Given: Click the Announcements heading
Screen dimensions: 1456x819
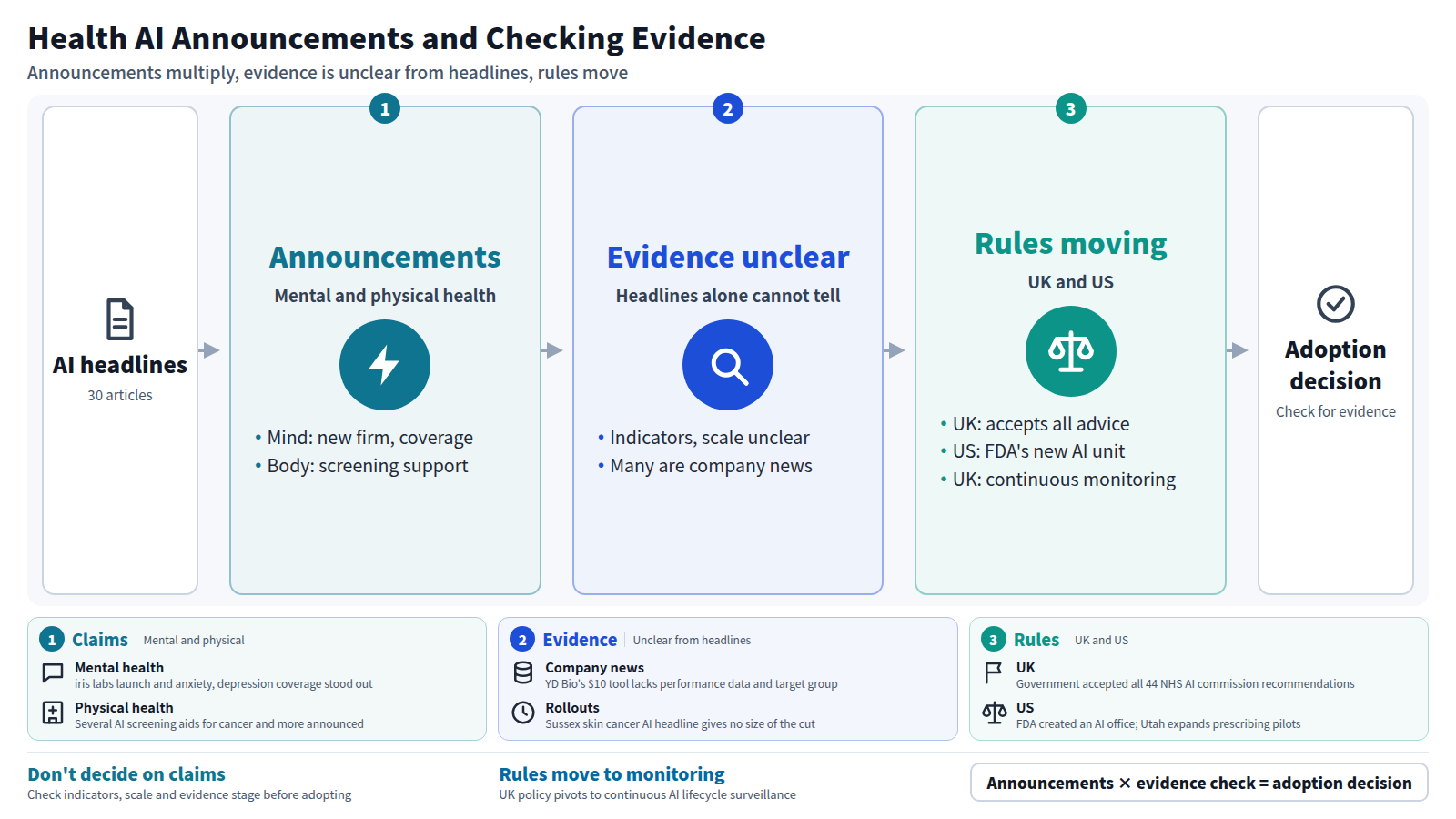Looking at the screenshot, I should pos(385,258).
